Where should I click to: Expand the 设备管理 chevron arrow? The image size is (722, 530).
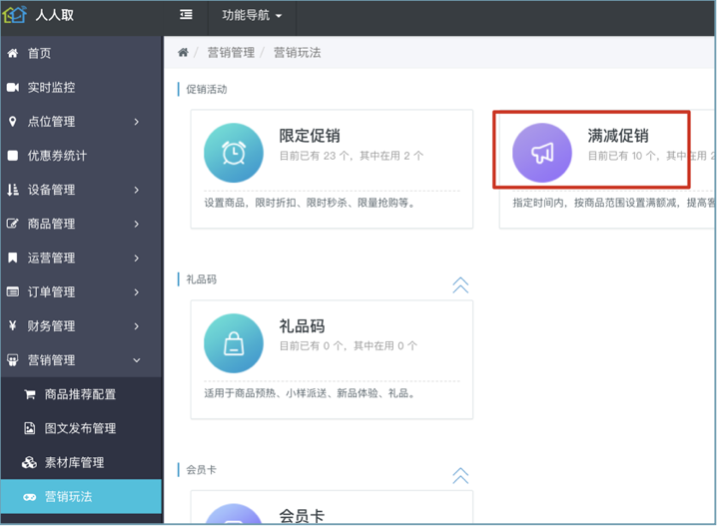click(136, 190)
